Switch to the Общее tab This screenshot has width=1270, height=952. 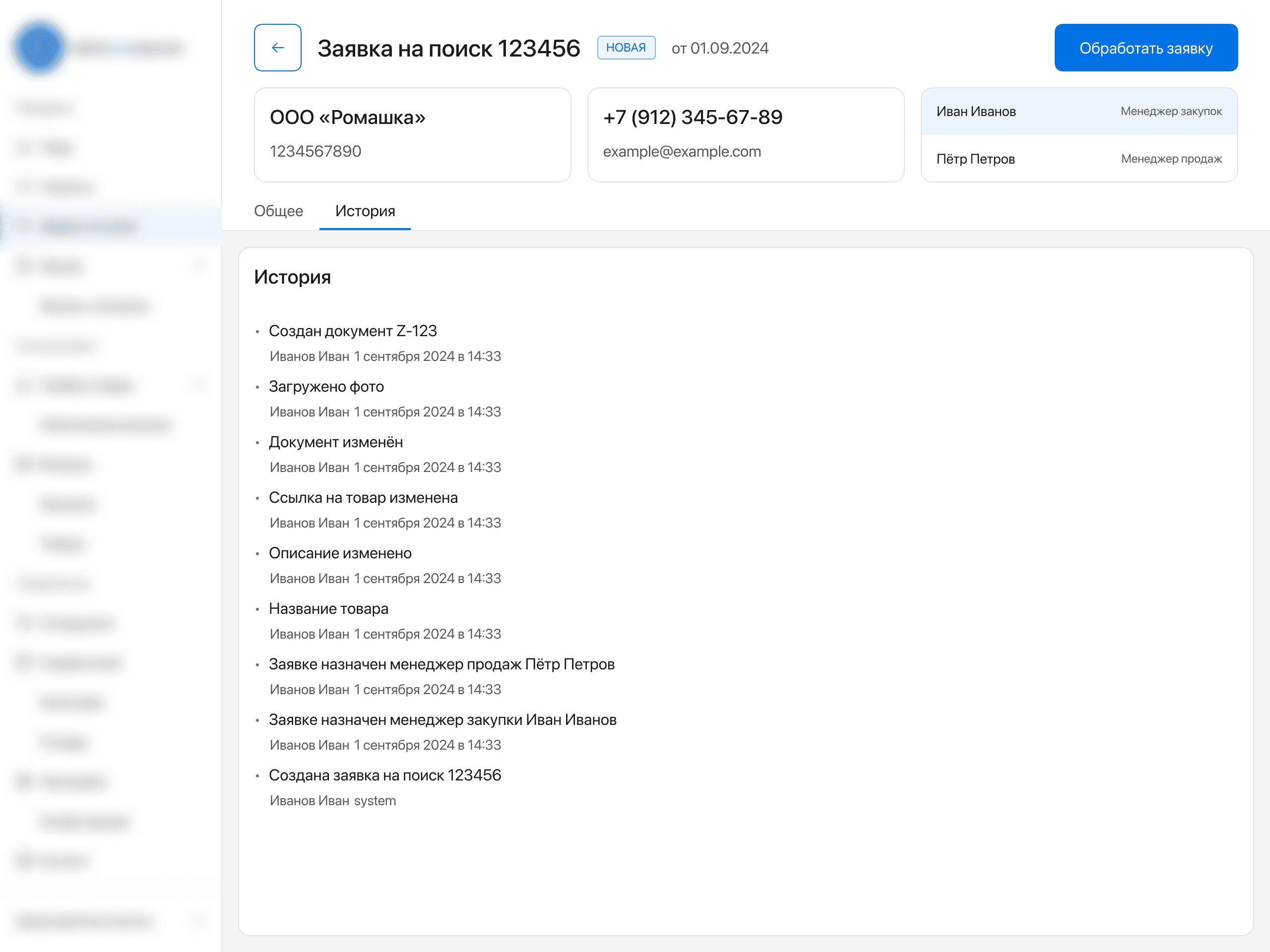[x=278, y=211]
